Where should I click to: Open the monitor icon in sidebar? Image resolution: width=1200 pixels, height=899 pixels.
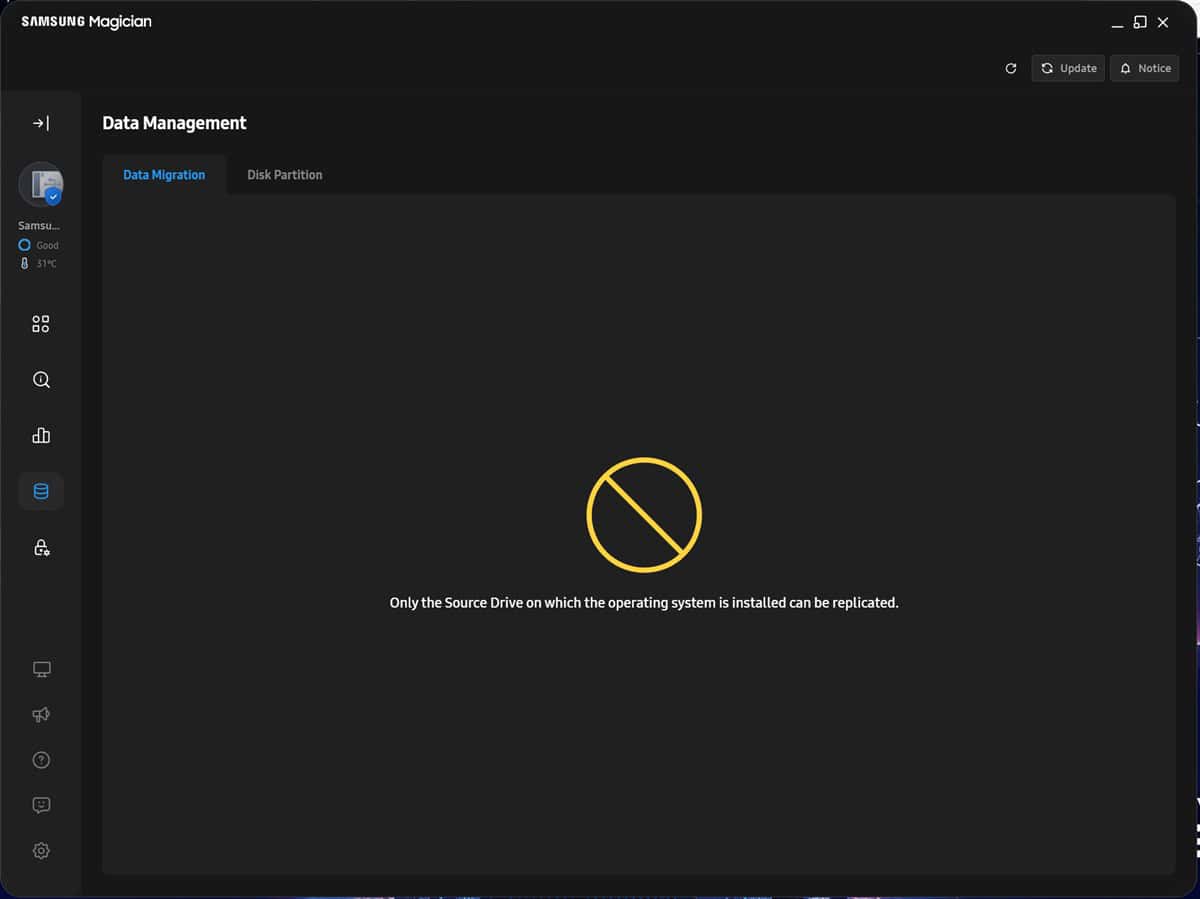(41, 669)
